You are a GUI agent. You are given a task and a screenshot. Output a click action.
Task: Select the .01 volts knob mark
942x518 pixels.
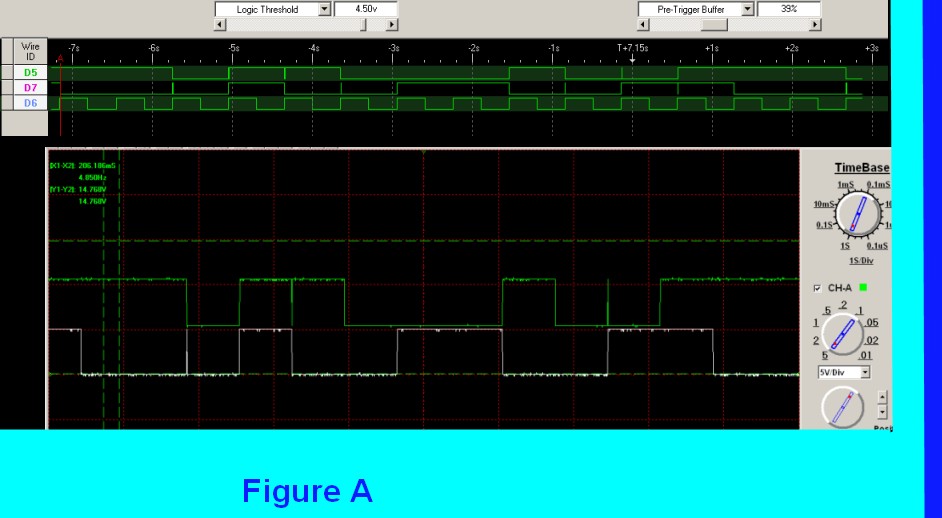[865, 356]
